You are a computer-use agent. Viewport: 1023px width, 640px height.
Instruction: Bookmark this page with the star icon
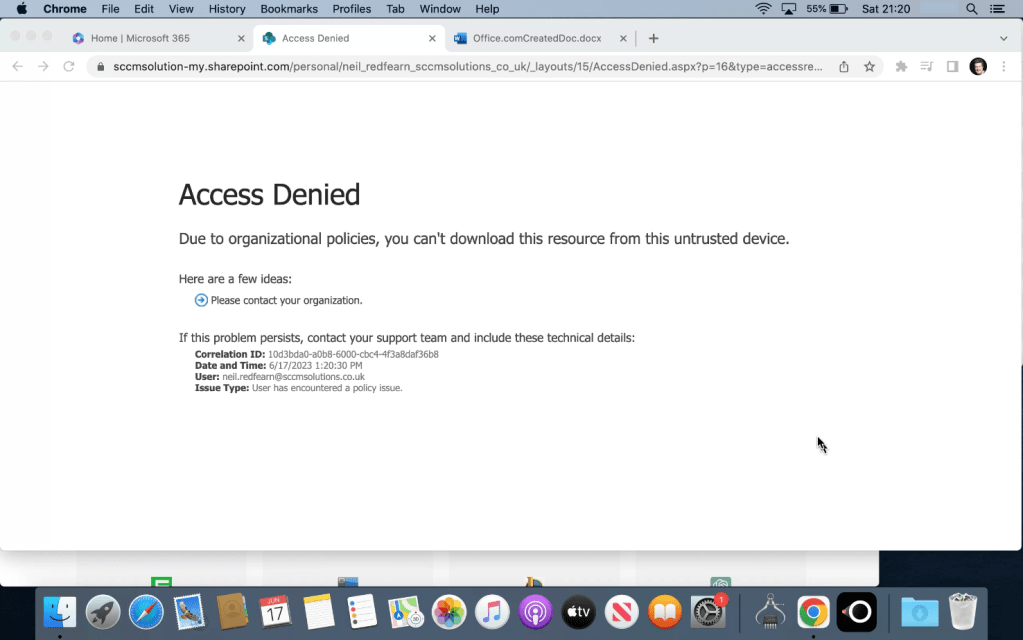click(x=869, y=67)
